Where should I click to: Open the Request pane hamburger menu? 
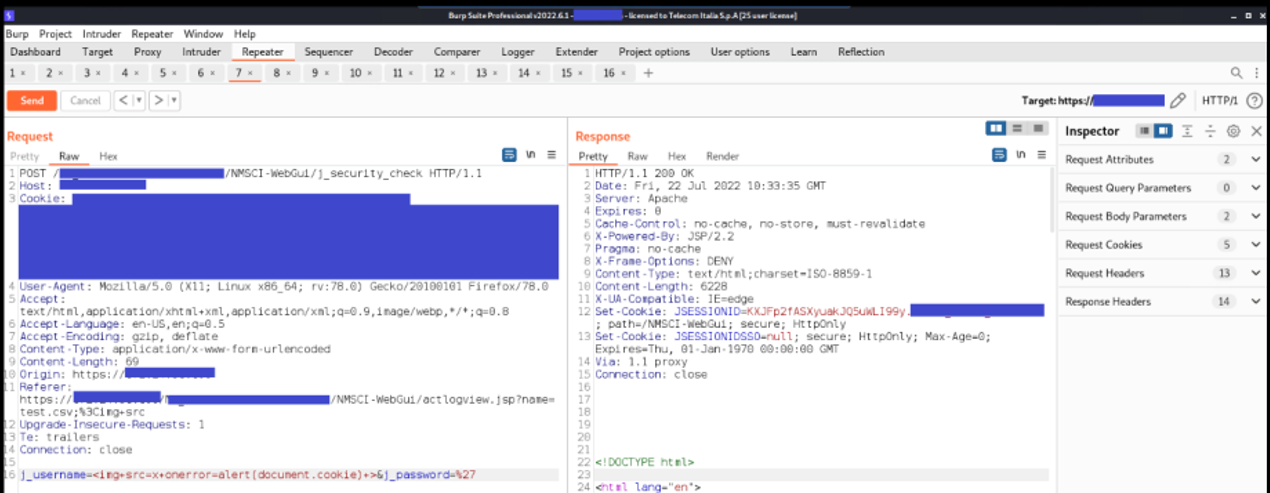point(551,155)
